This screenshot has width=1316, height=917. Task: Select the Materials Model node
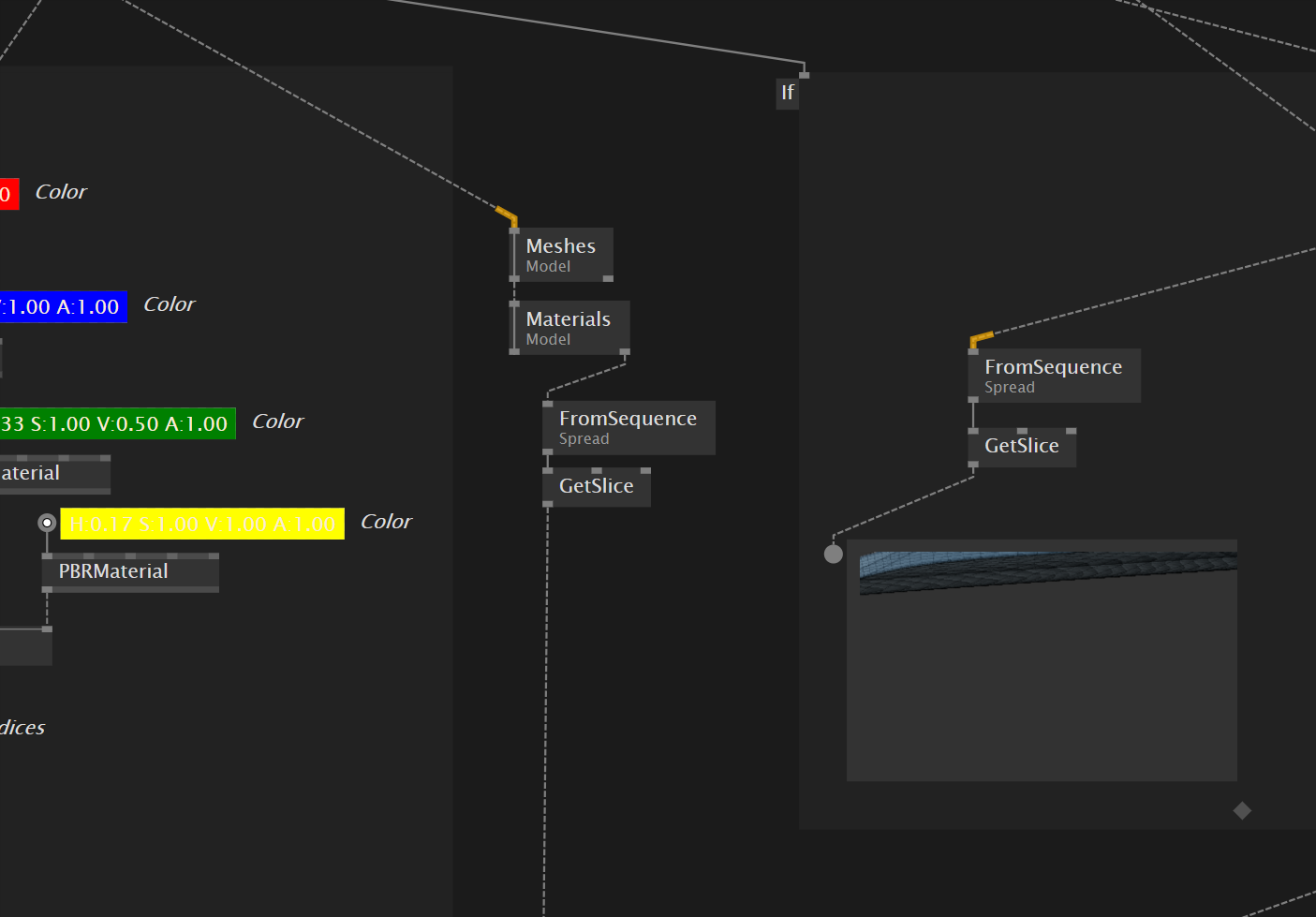point(569,328)
